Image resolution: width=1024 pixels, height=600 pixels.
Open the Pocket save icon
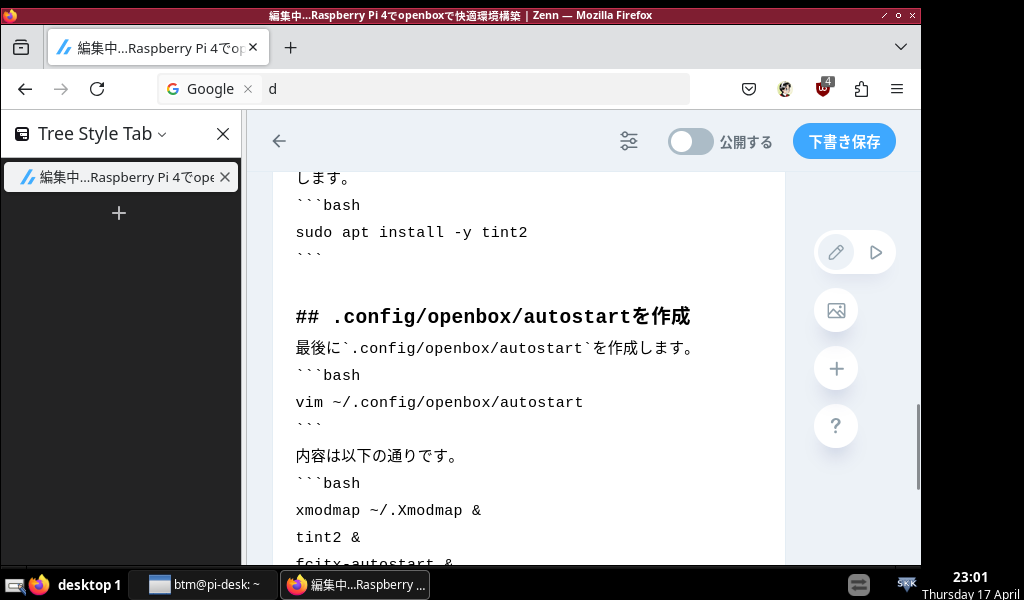click(748, 89)
